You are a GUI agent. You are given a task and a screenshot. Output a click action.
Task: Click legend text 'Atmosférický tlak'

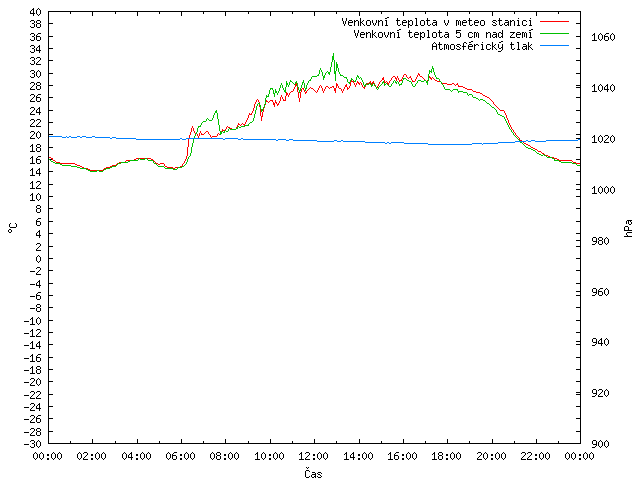[x=482, y=47]
